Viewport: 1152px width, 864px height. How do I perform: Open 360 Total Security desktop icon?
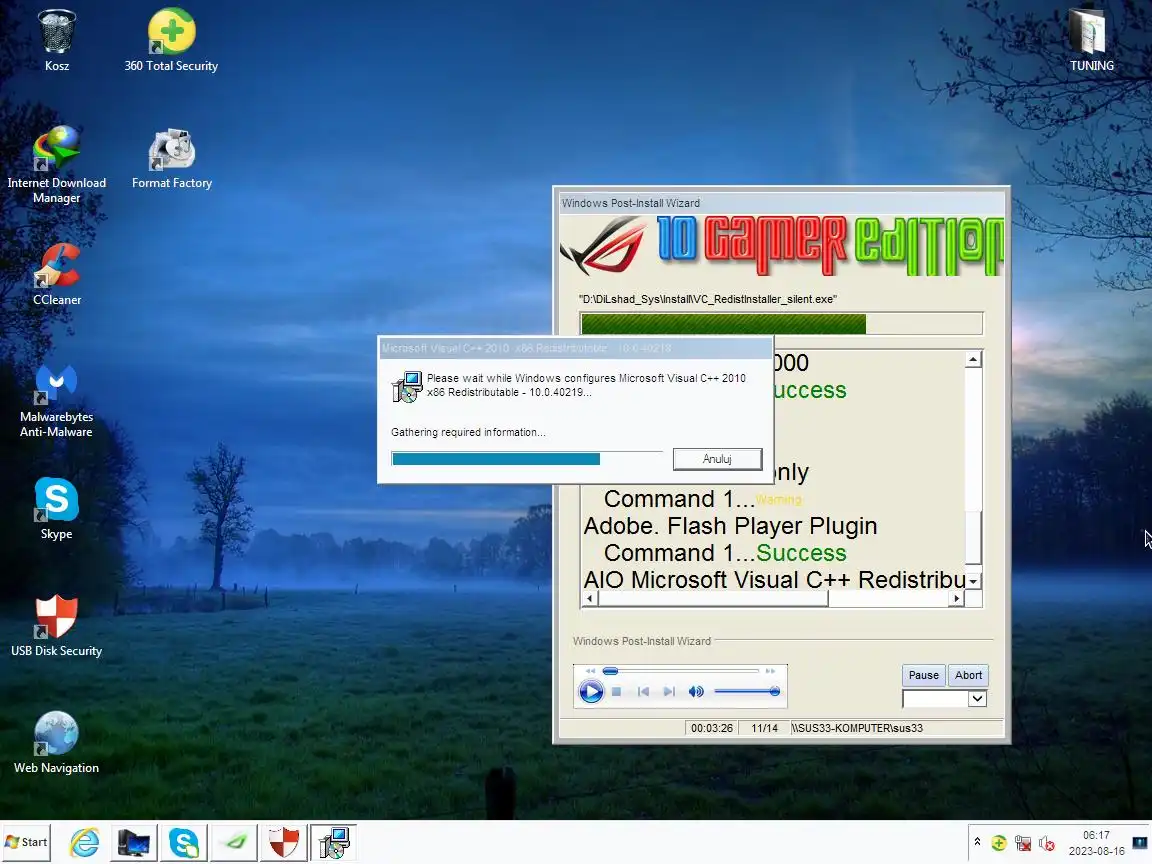pos(171,40)
